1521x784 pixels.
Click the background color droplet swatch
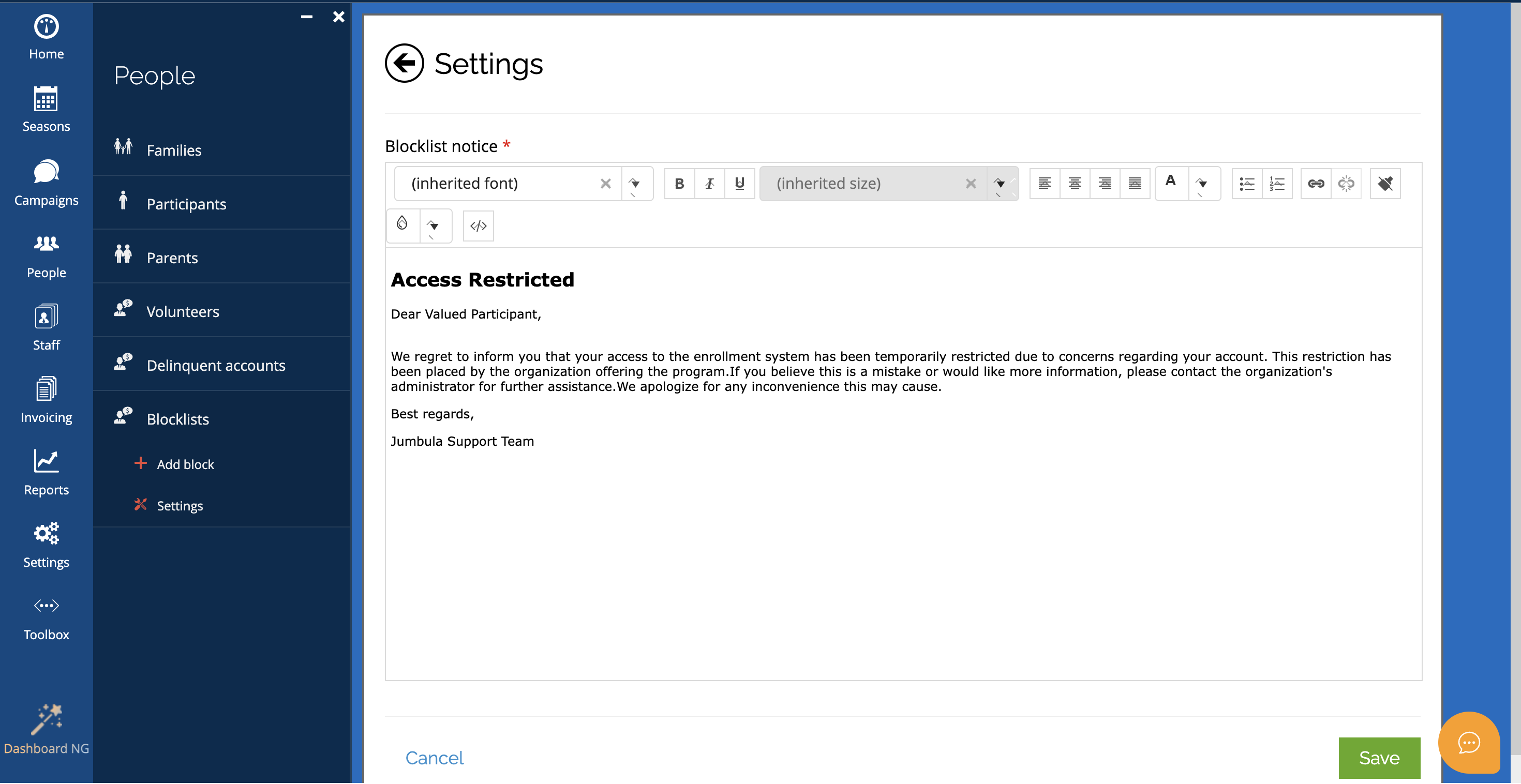402,224
